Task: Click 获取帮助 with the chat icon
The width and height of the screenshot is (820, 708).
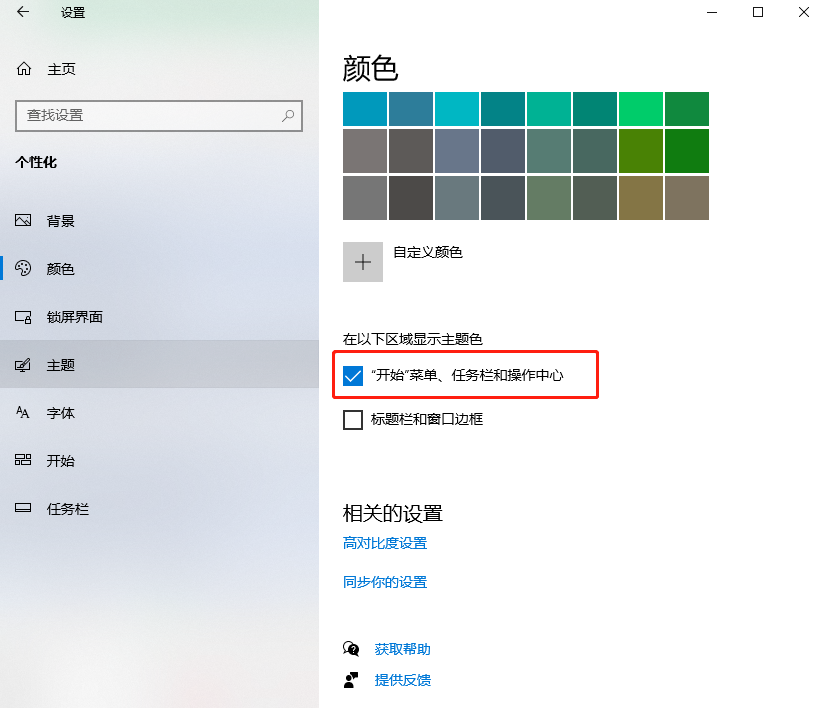Action: click(x=404, y=648)
